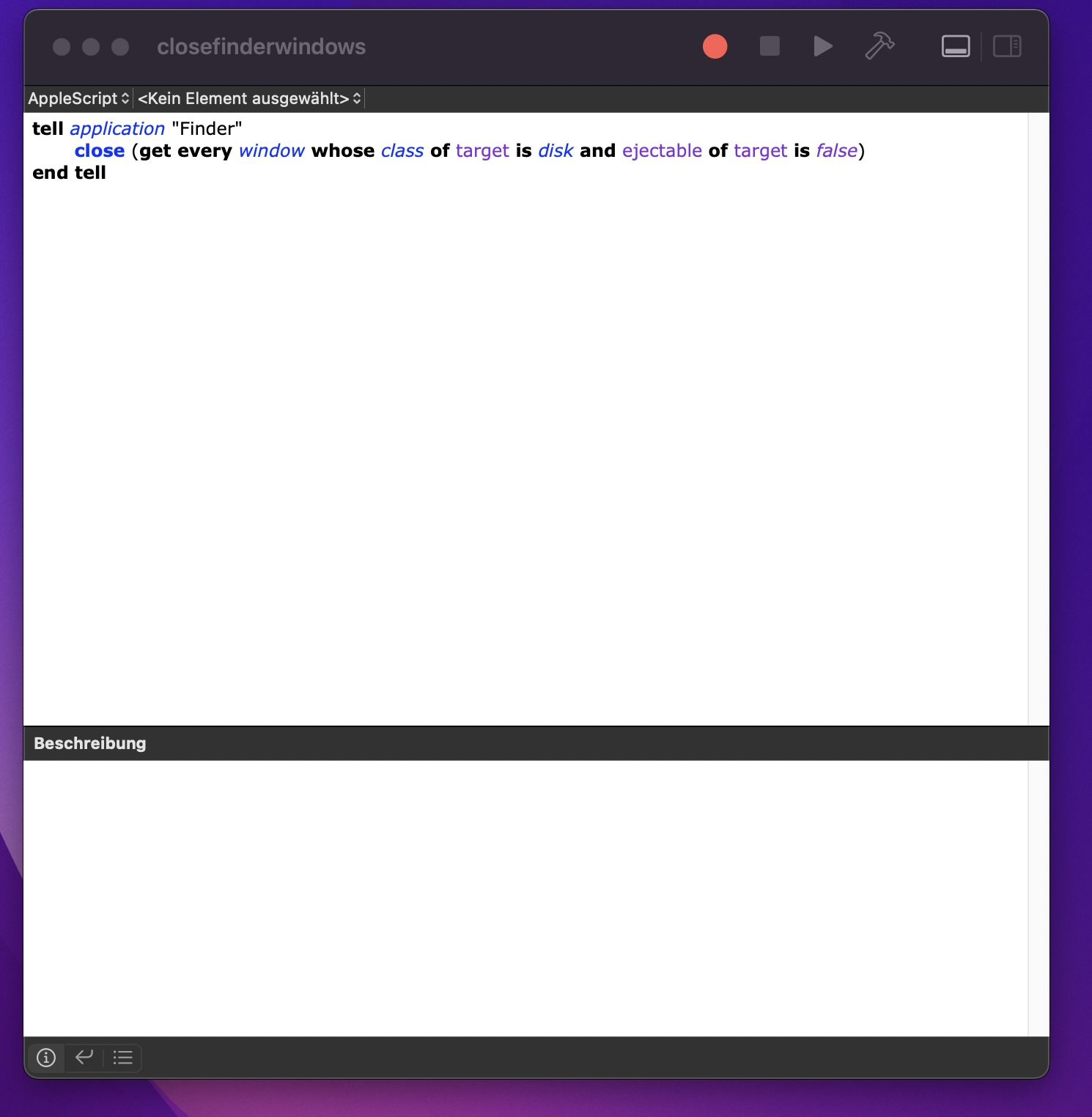Compile the script with the hammer icon
The height and width of the screenshot is (1117, 1092).
[879, 46]
